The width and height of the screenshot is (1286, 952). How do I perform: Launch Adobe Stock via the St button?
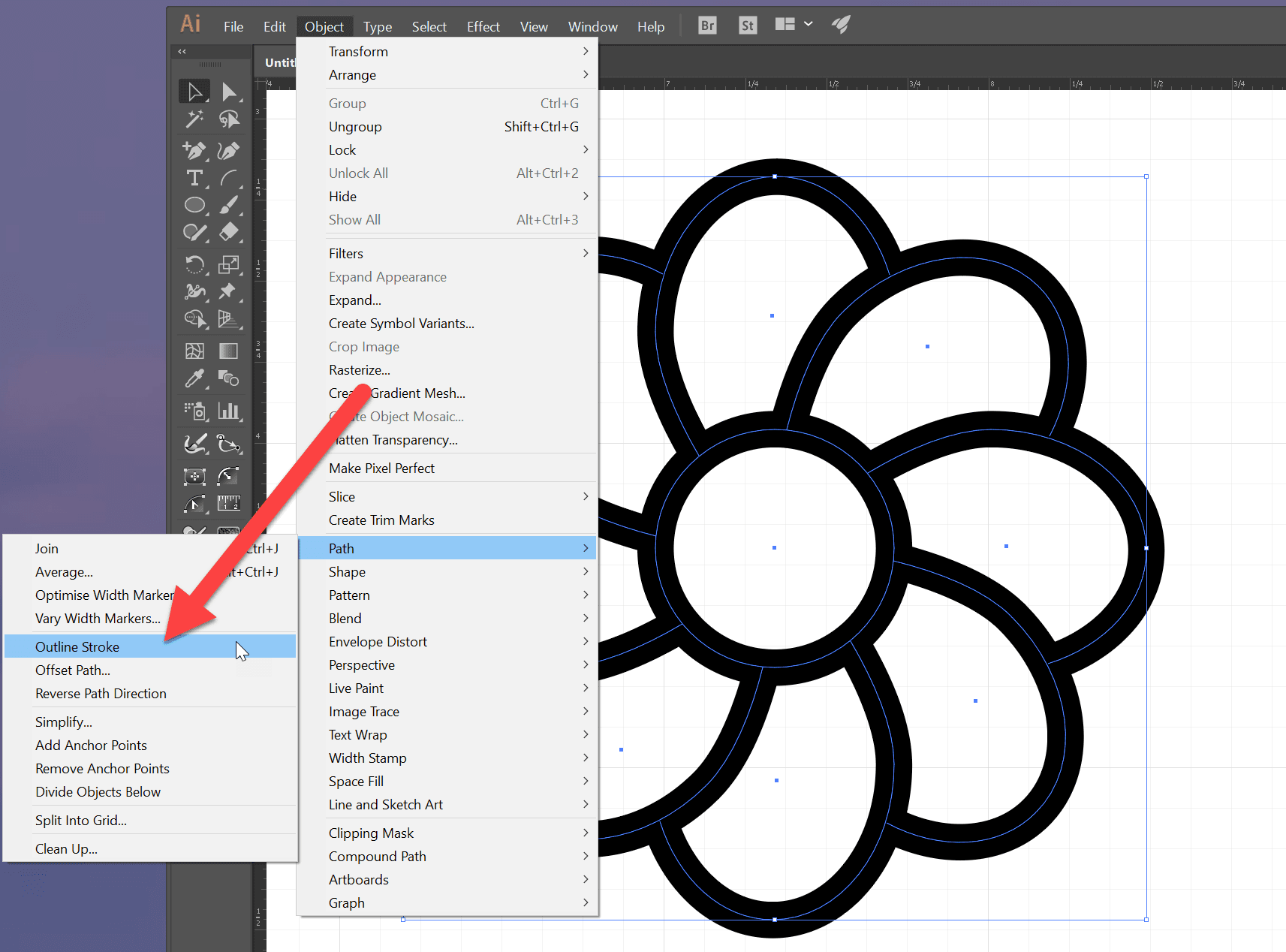click(747, 25)
